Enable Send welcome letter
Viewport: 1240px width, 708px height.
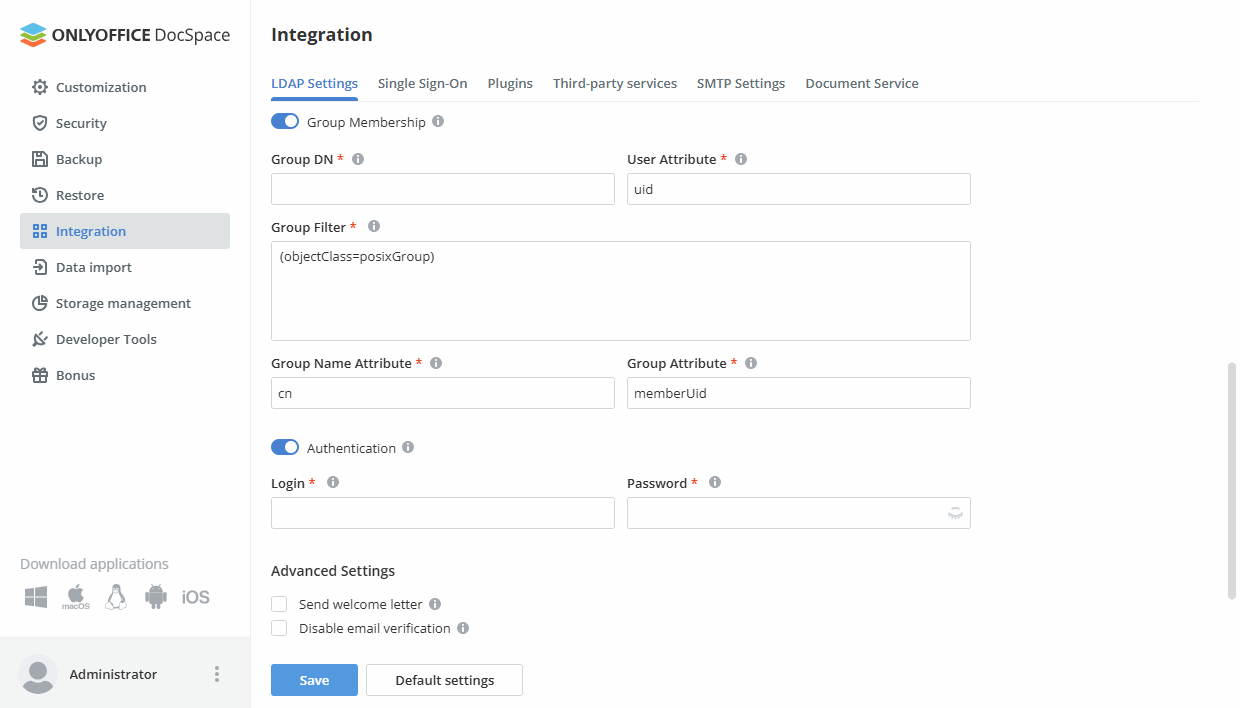coord(279,603)
